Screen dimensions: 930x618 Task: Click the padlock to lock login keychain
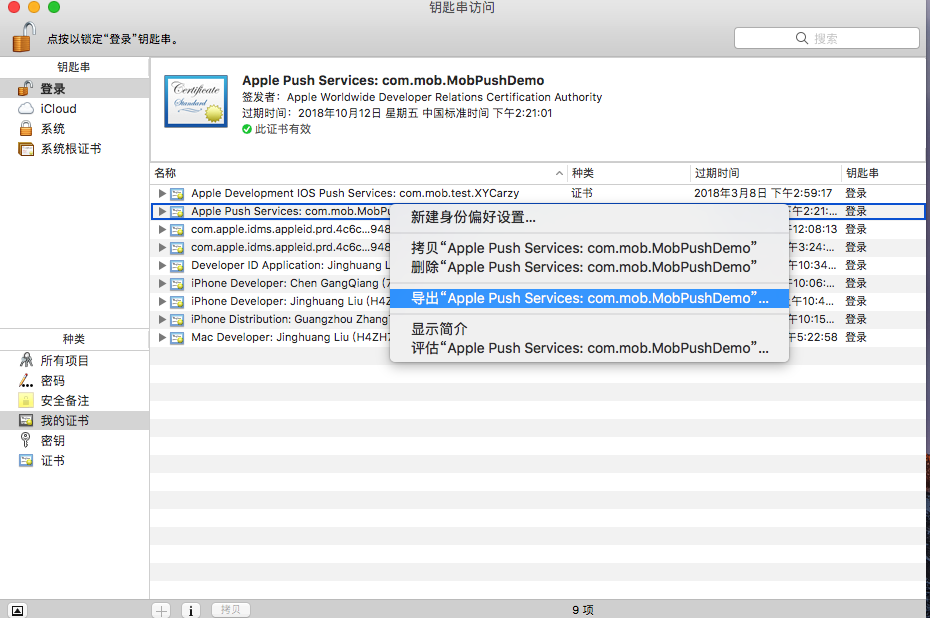point(24,37)
